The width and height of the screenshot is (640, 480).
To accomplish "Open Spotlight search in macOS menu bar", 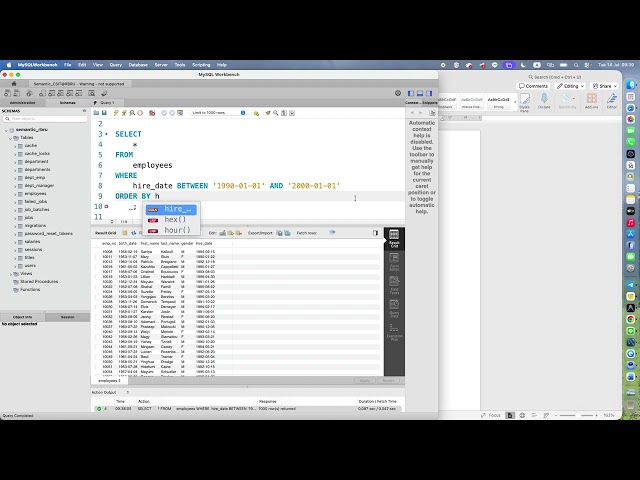I will (x=576, y=65).
